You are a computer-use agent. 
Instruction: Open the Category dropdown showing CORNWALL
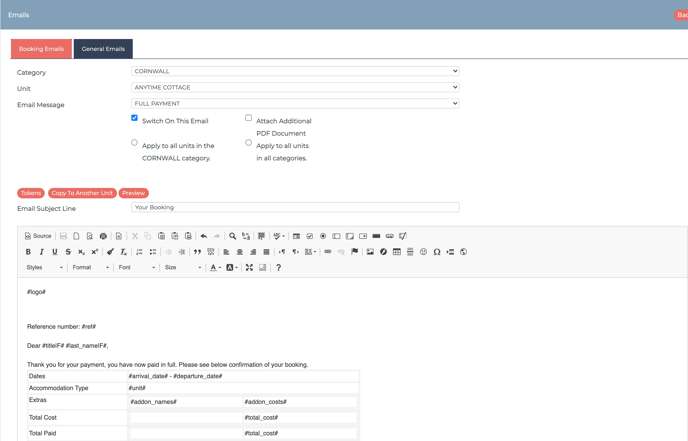pyautogui.click(x=295, y=71)
